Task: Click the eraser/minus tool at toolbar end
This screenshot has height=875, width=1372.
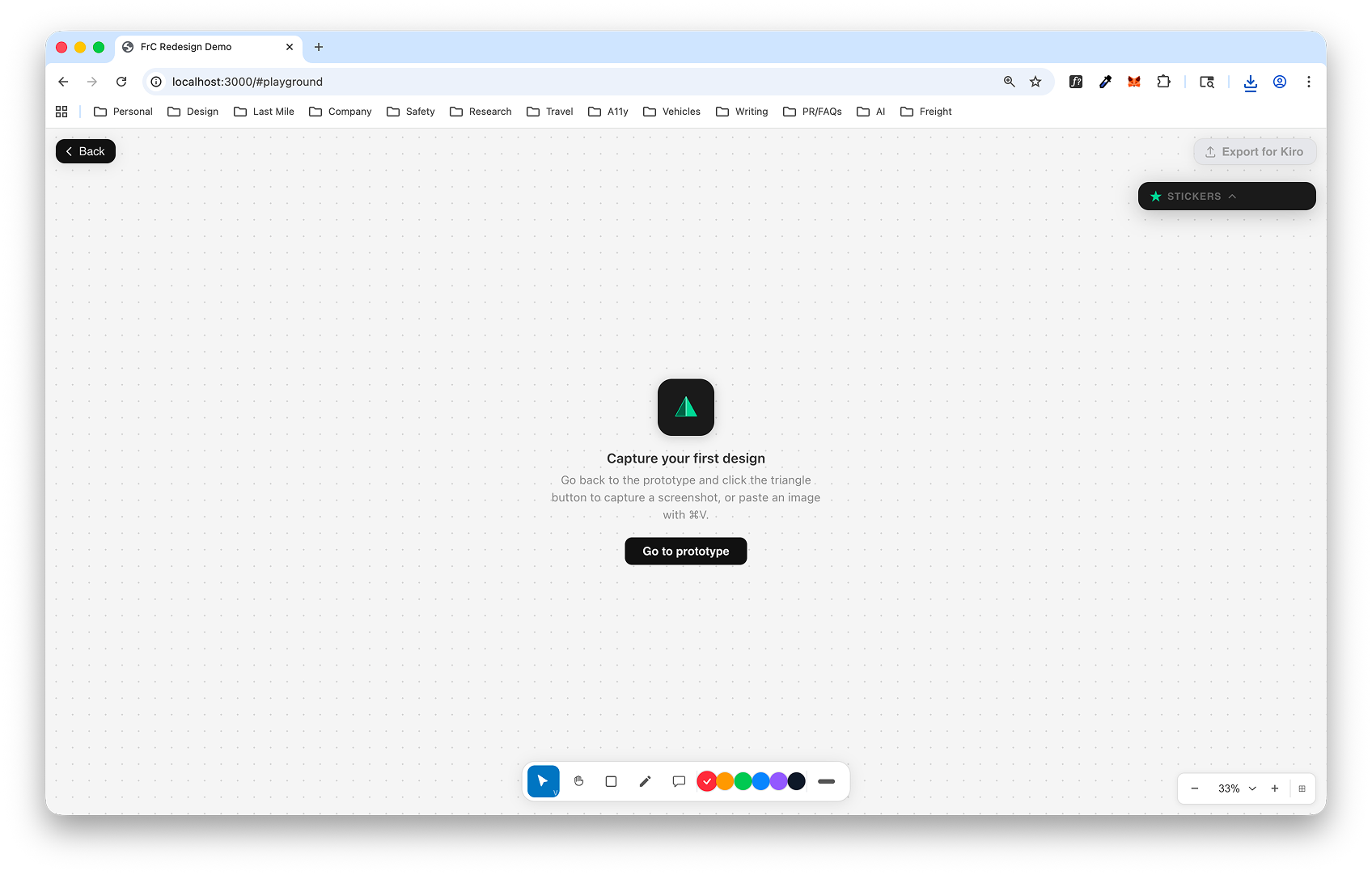Action: point(826,780)
